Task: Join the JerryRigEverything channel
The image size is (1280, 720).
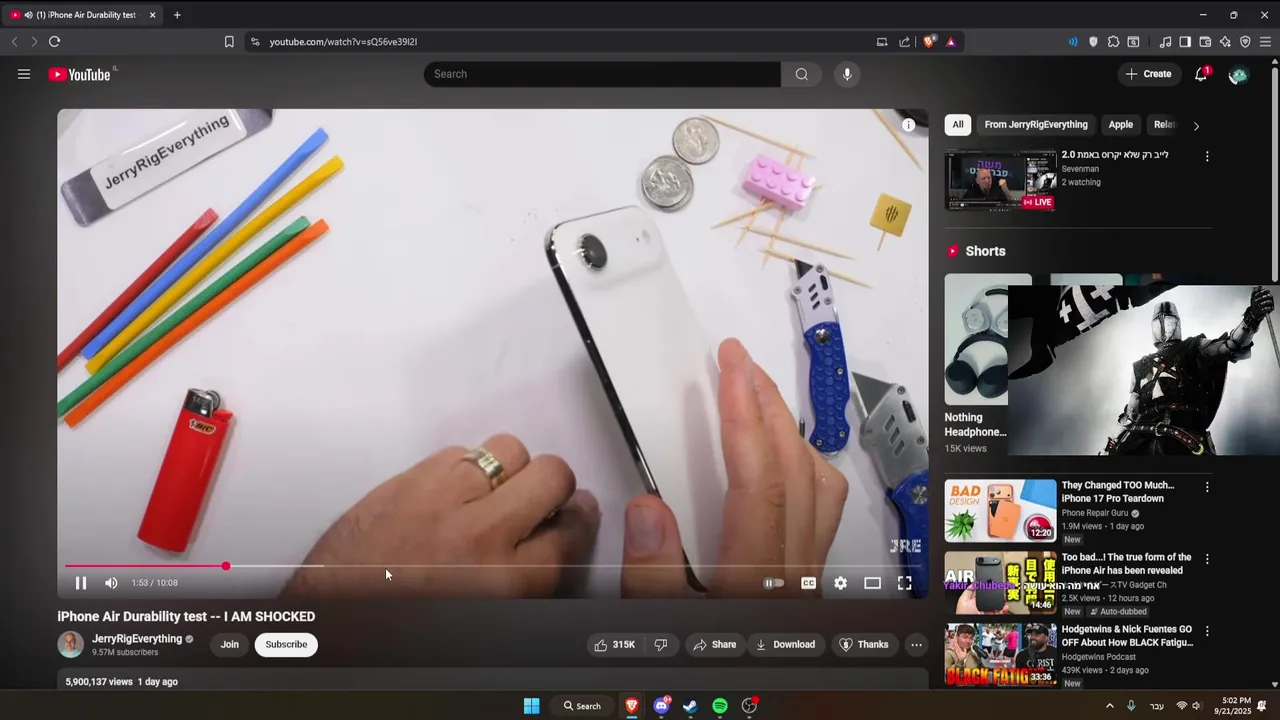Action: 230,645
